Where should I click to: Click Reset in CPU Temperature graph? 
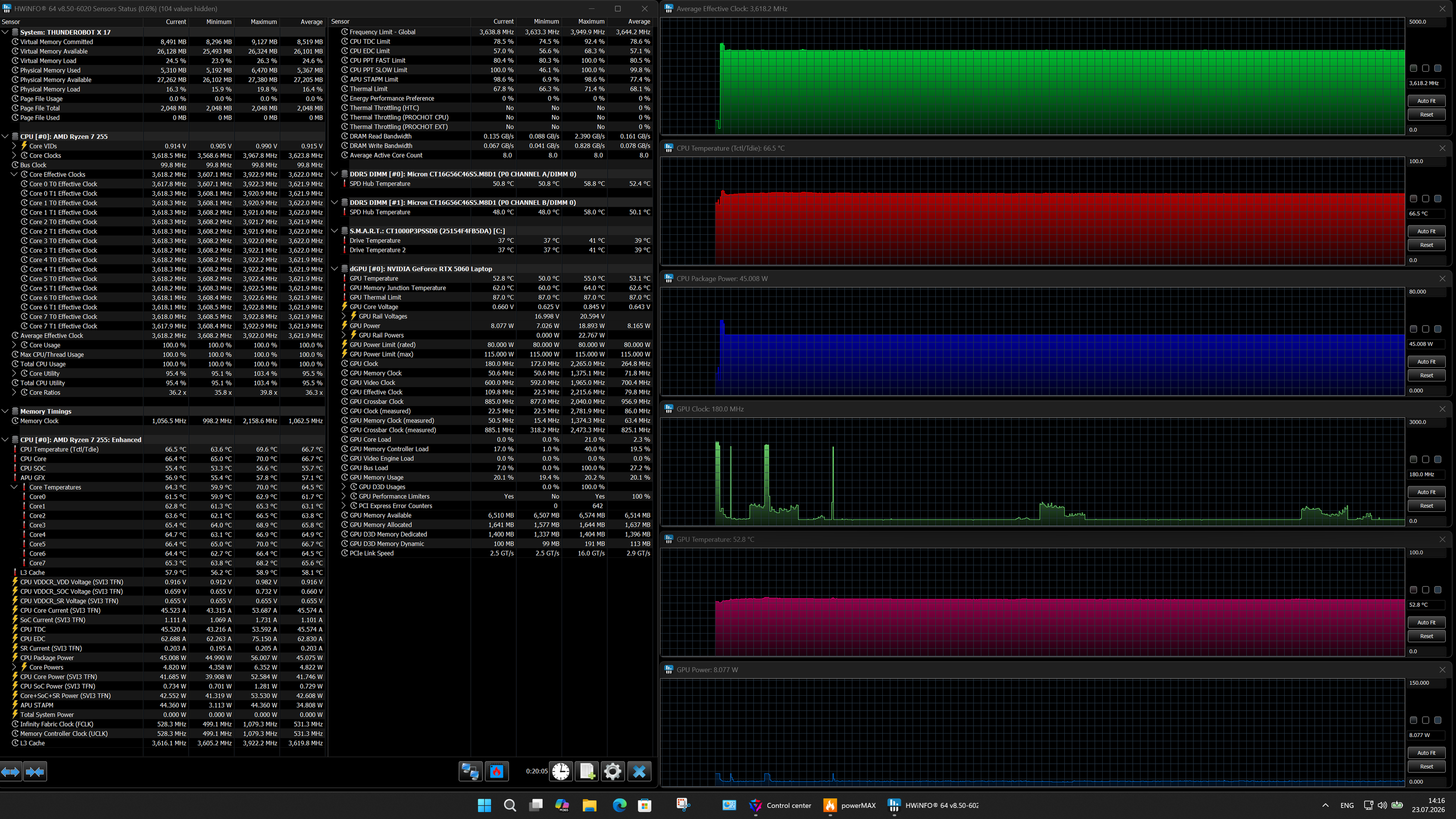pos(1426,245)
